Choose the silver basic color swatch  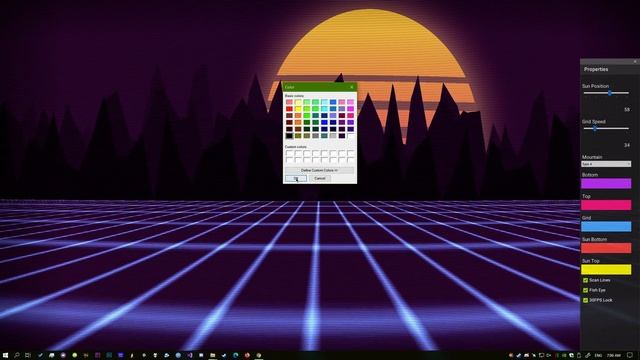(x=333, y=136)
